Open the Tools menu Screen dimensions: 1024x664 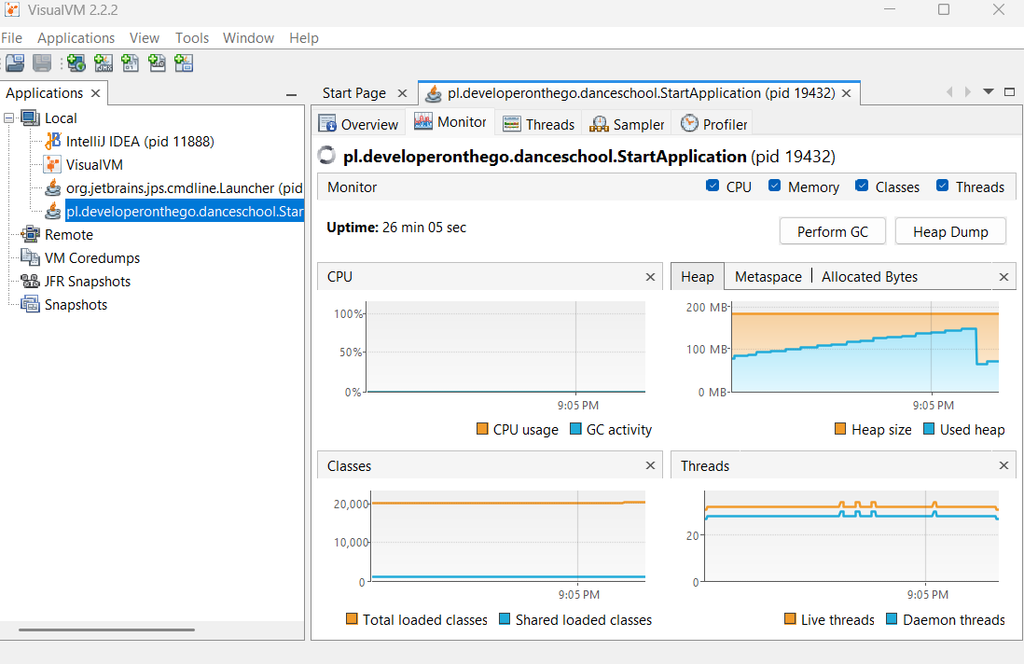[x=191, y=38]
